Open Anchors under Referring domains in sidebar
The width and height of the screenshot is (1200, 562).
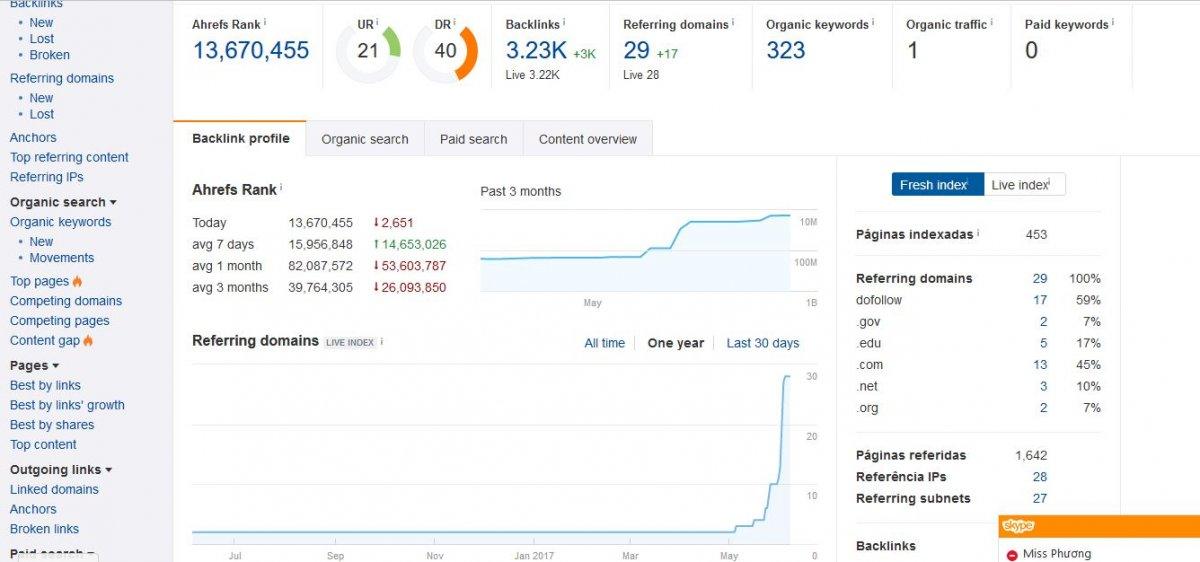point(33,138)
